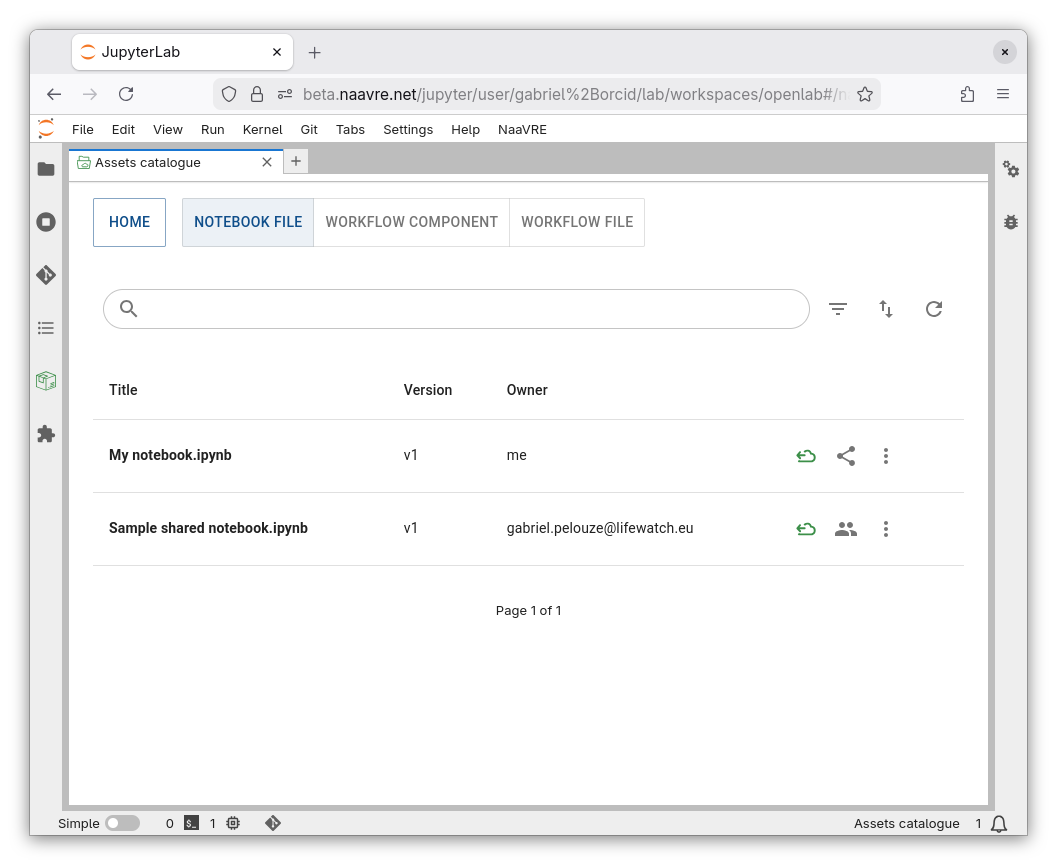Click the assets search input field
The image size is (1057, 865).
pos(470,309)
